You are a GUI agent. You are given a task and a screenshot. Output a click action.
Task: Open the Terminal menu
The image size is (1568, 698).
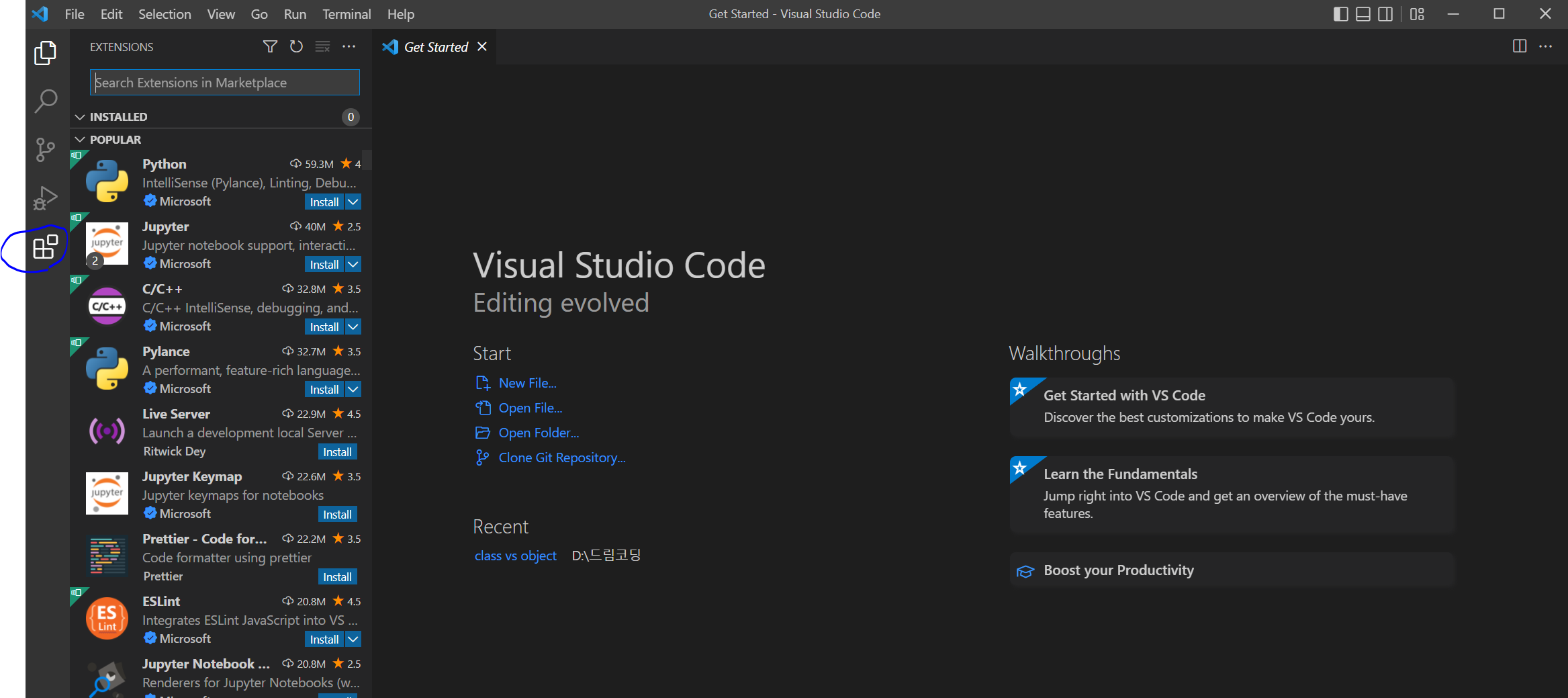[347, 14]
